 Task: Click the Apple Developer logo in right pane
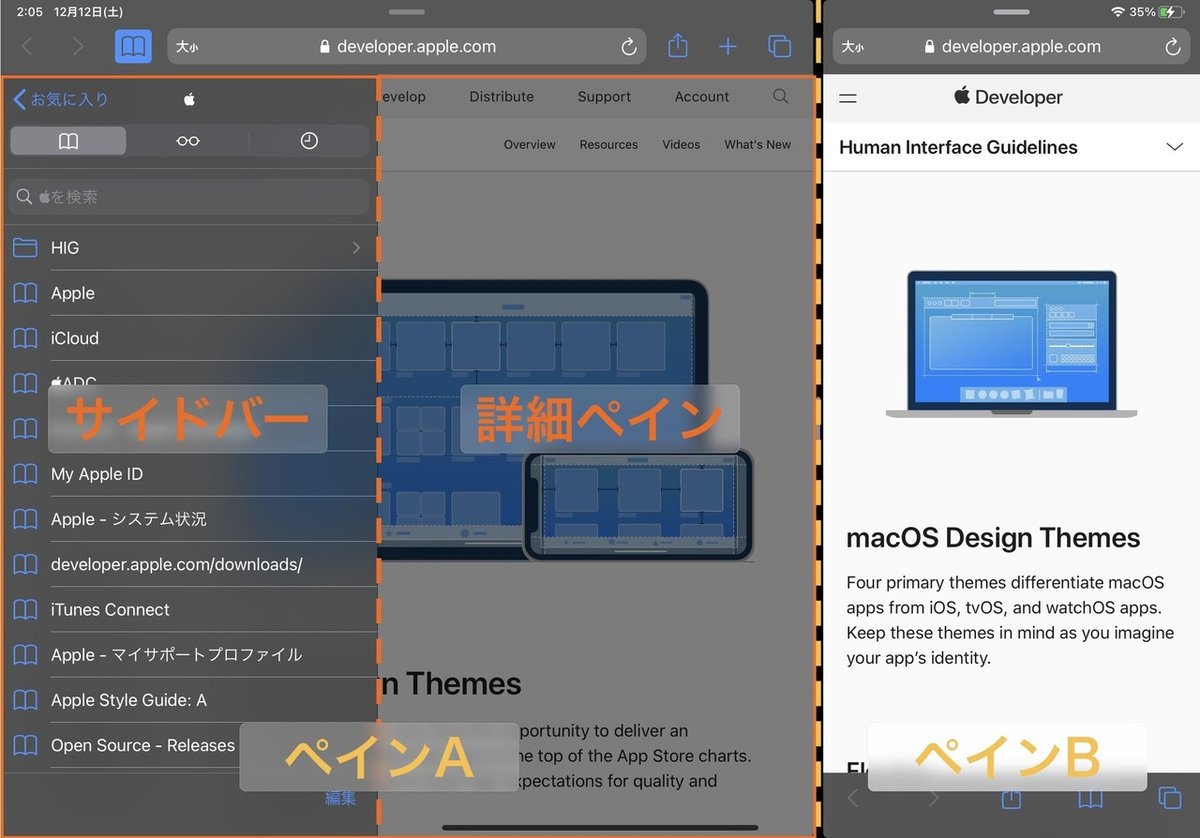pos(1008,97)
